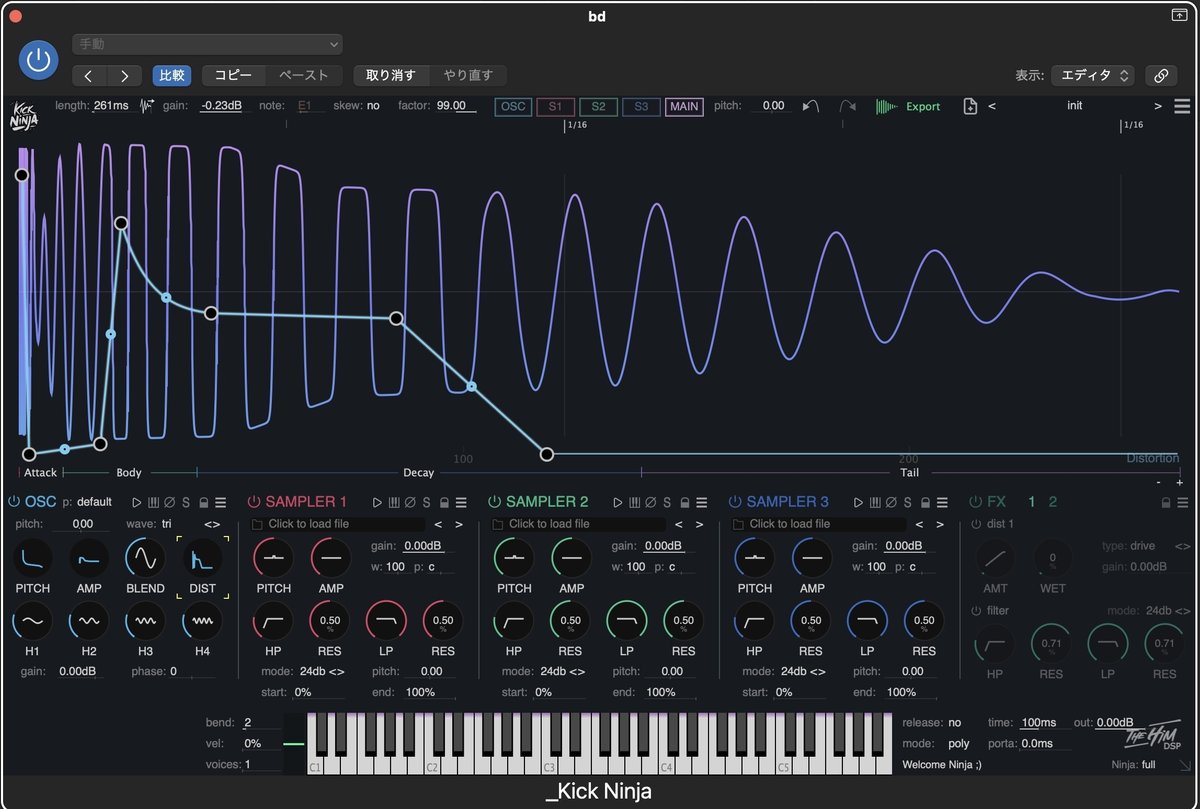Click the green Export button
Image resolution: width=1200 pixels, height=809 pixels.
click(921, 106)
